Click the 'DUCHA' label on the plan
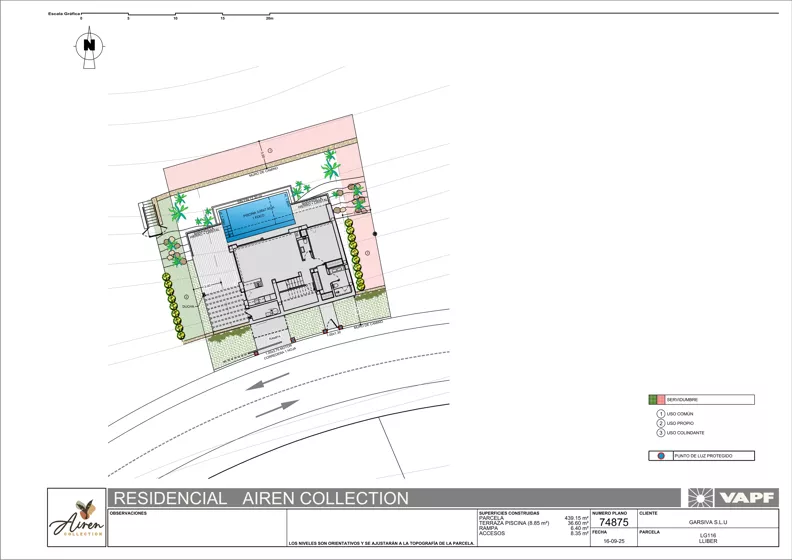Viewport: 792px width, 560px height. tap(188, 307)
